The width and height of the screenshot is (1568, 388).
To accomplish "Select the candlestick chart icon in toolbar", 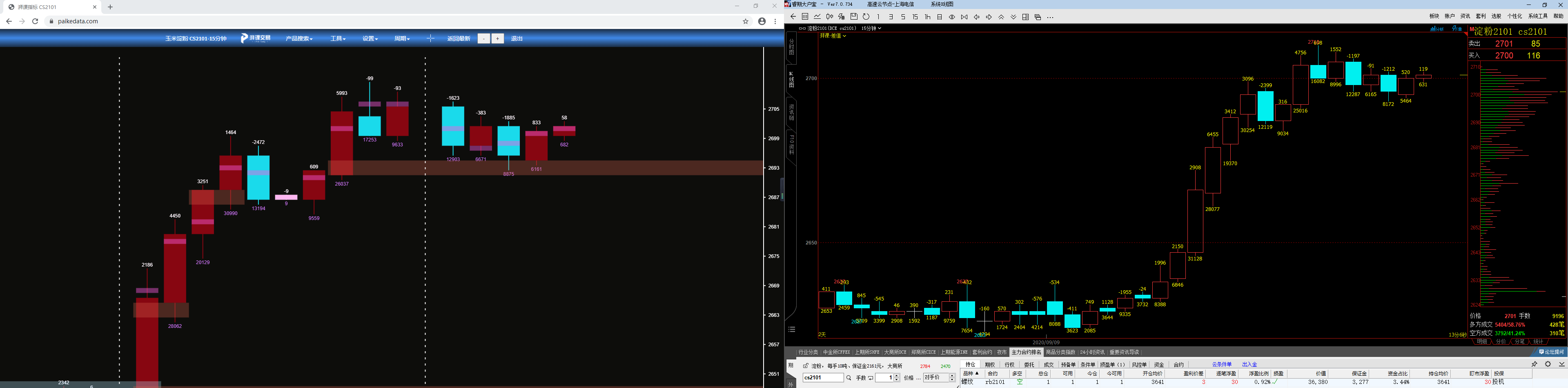I will (830, 17).
